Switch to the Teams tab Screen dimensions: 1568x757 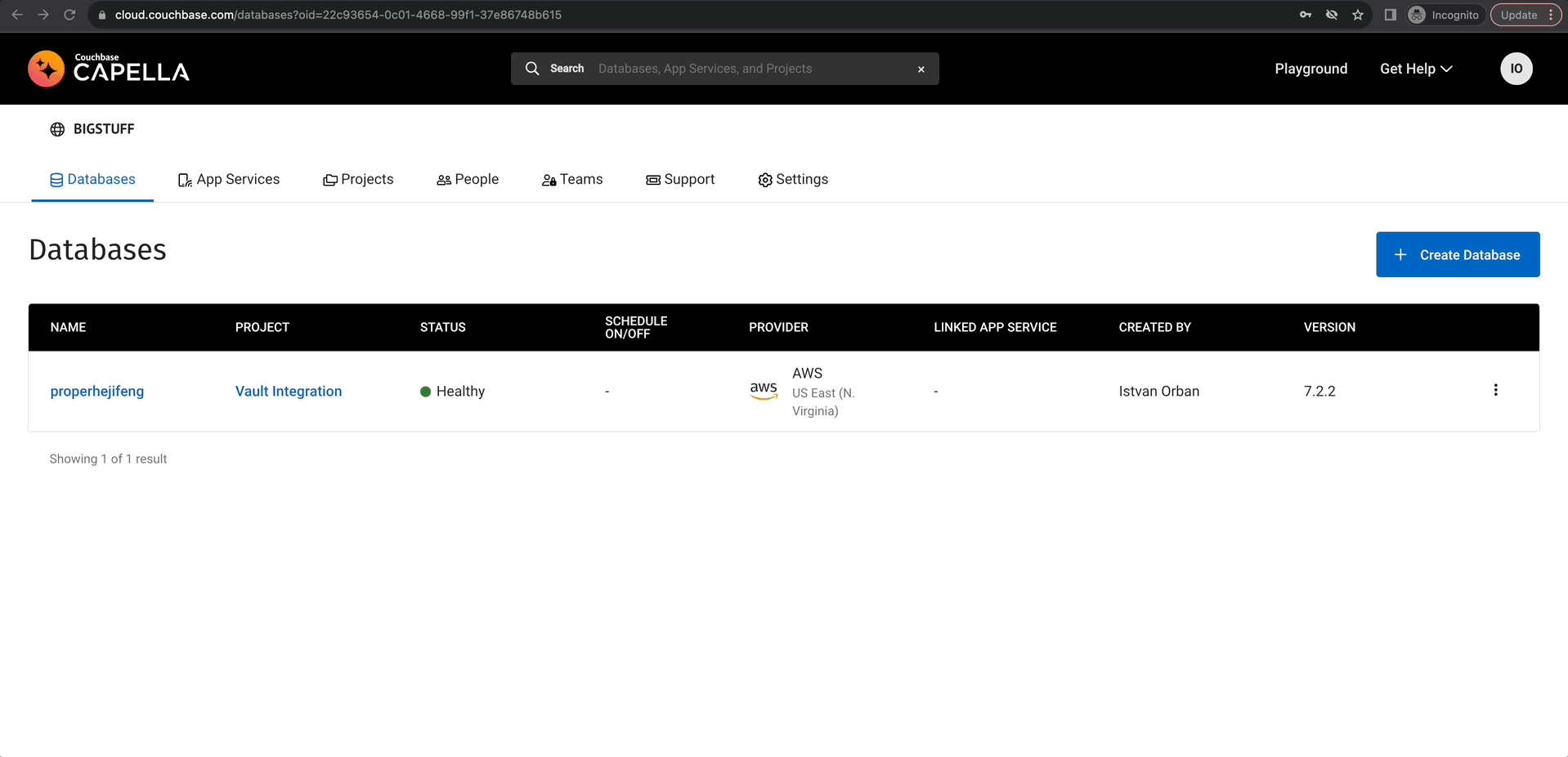572,179
